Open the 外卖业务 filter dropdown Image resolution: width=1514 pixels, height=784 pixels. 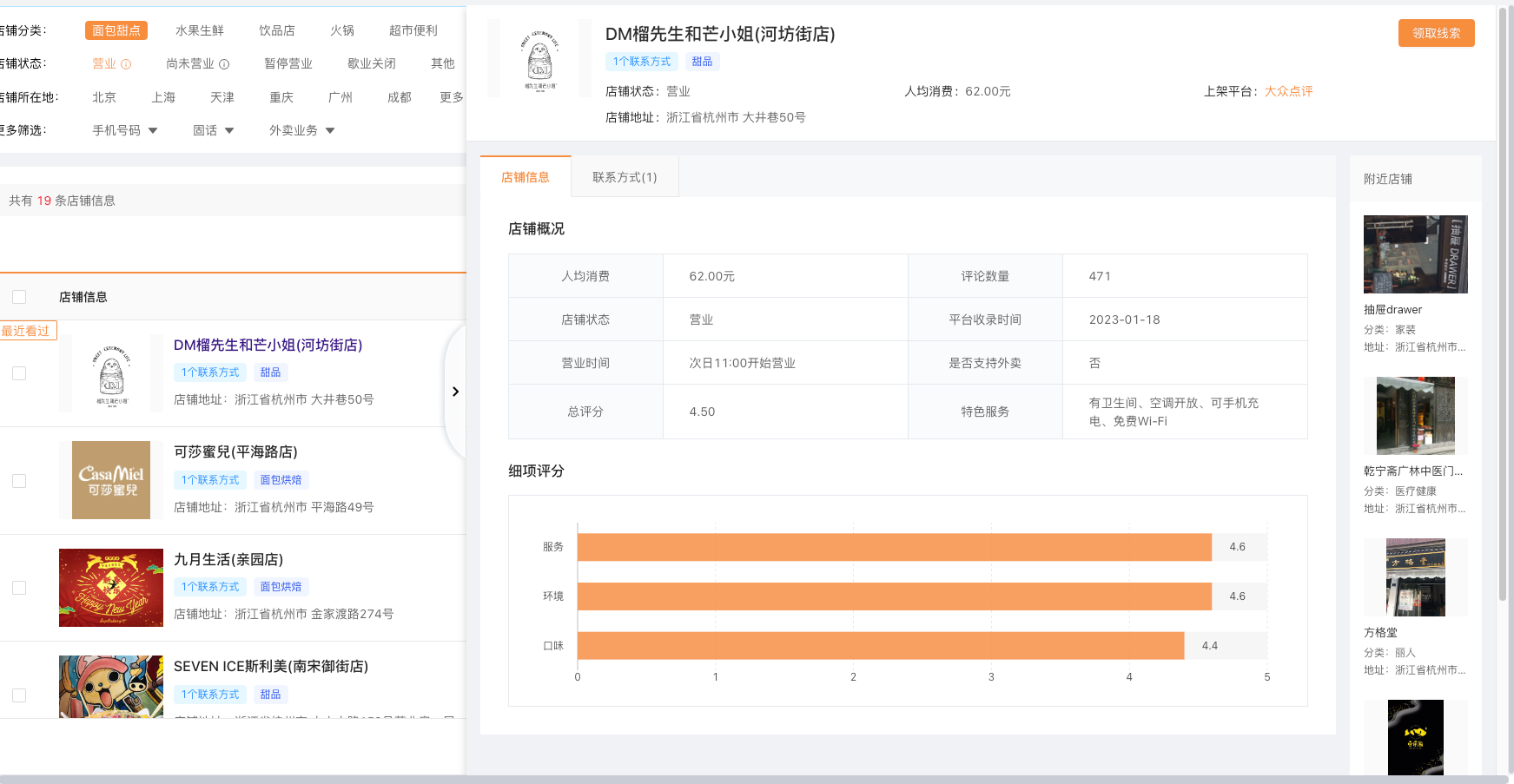pyautogui.click(x=301, y=130)
